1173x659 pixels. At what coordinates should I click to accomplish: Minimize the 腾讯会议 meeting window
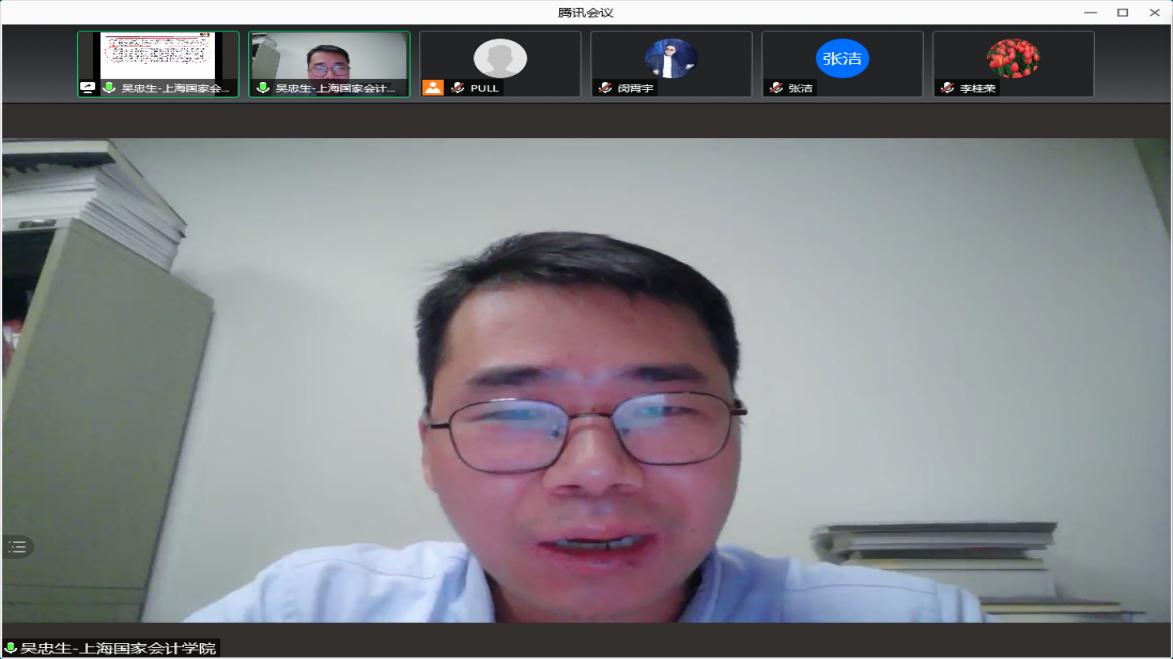[1090, 12]
